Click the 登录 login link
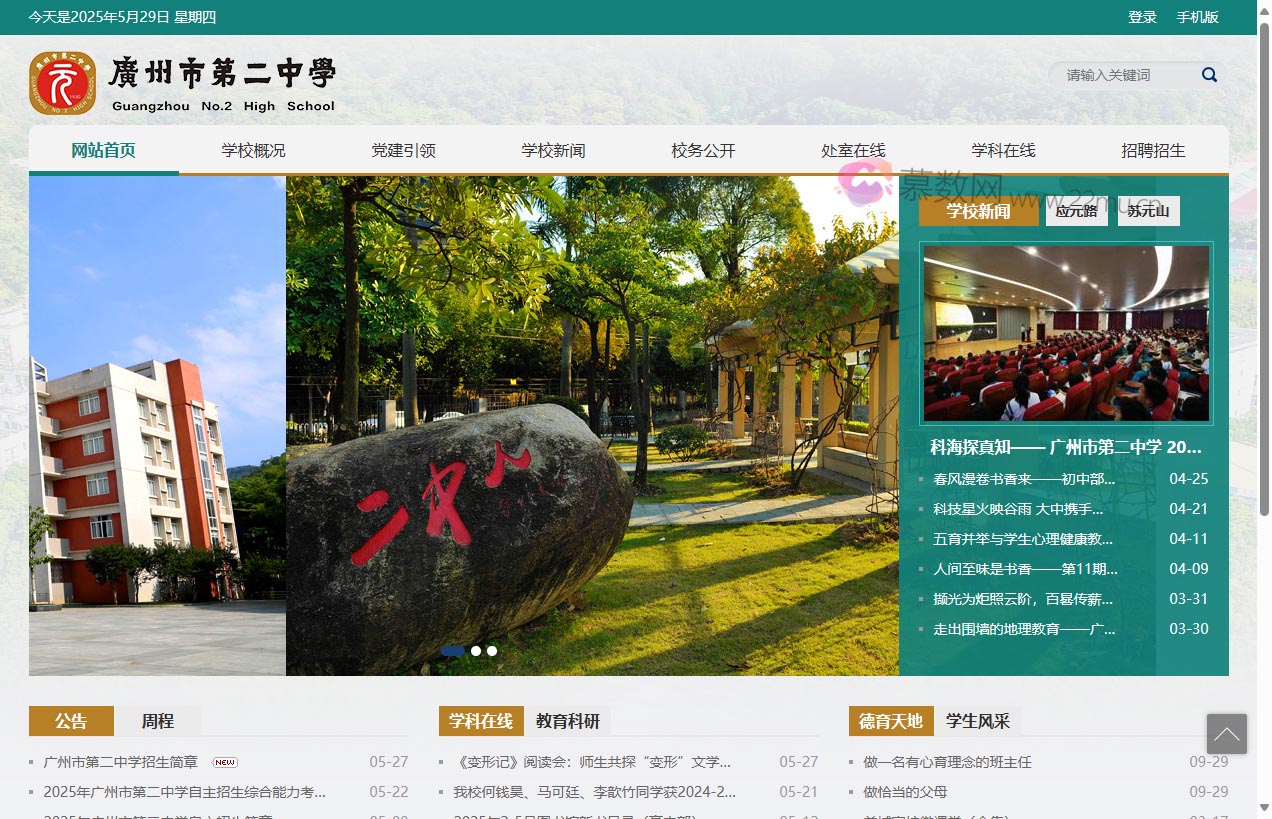The width and height of the screenshot is (1272, 819). pyautogui.click(x=1142, y=17)
